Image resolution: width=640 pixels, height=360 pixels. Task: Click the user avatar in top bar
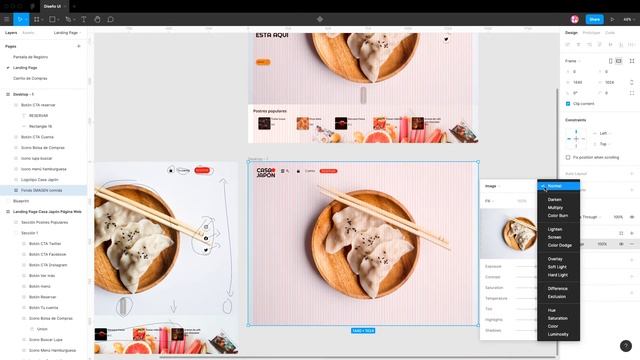click(574, 19)
